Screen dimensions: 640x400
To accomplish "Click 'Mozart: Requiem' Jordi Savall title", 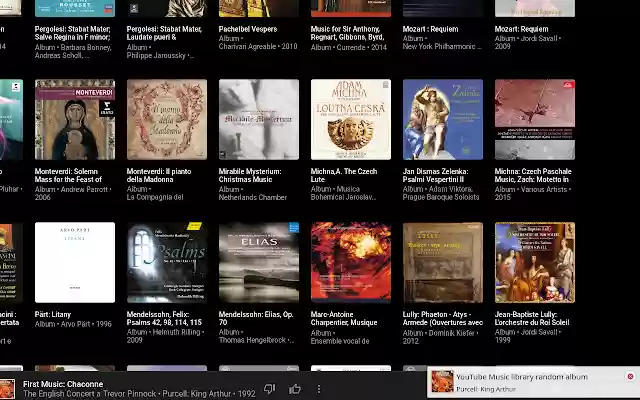I will click(x=521, y=29).
